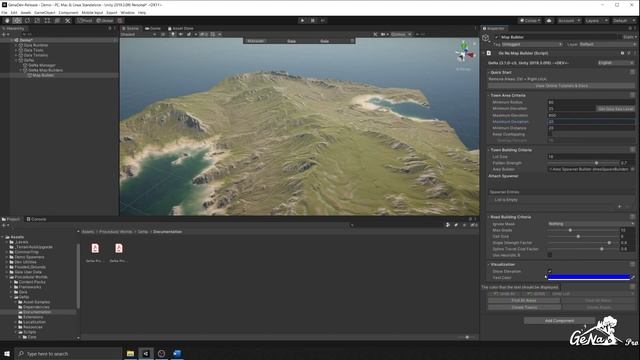
Task: Collapse the Town Building Criteria section
Action: coord(489,150)
